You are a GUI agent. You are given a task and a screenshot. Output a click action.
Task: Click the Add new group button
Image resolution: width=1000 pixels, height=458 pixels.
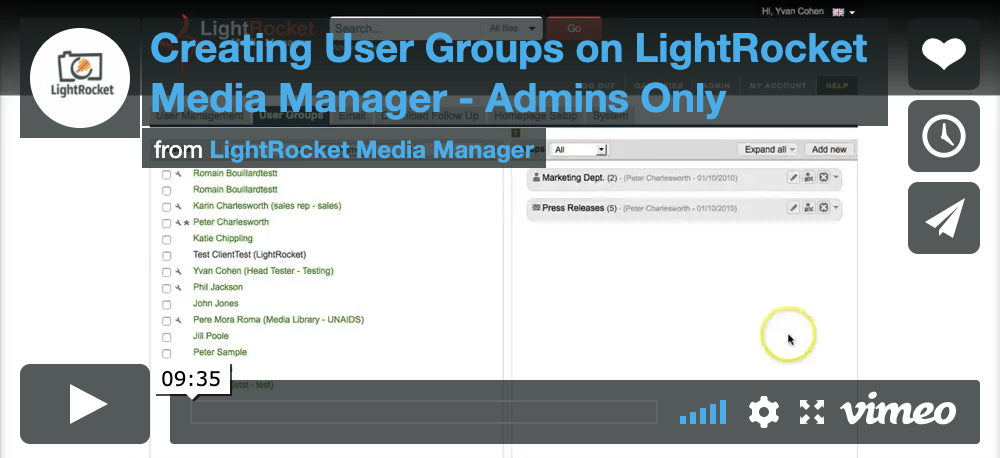click(x=829, y=149)
